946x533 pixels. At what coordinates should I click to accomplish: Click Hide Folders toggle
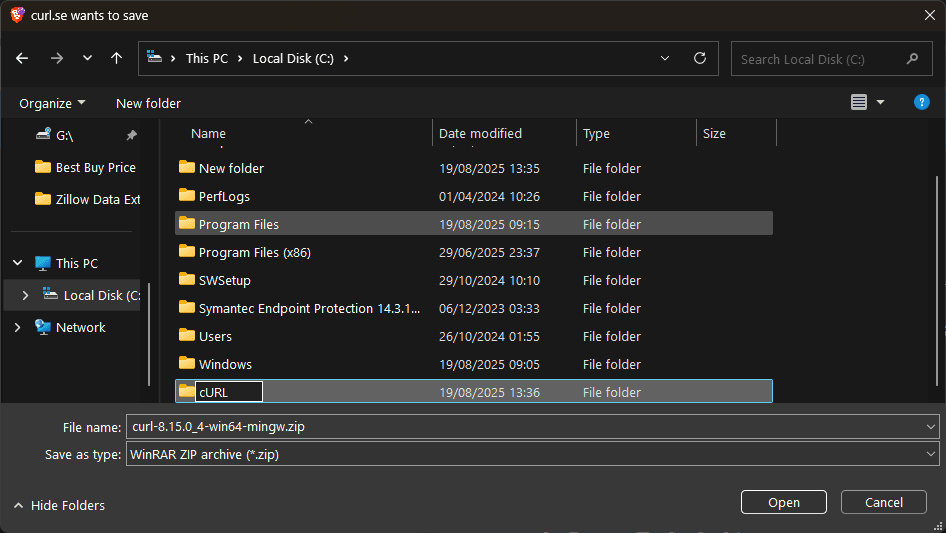coord(59,506)
